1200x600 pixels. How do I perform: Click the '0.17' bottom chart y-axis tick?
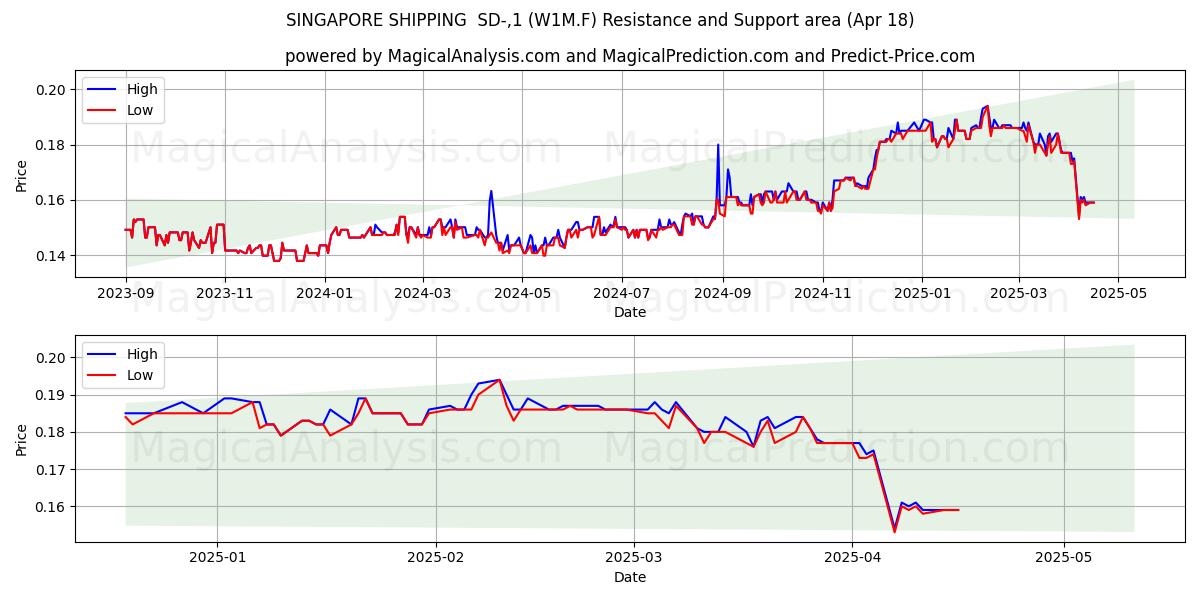point(51,469)
